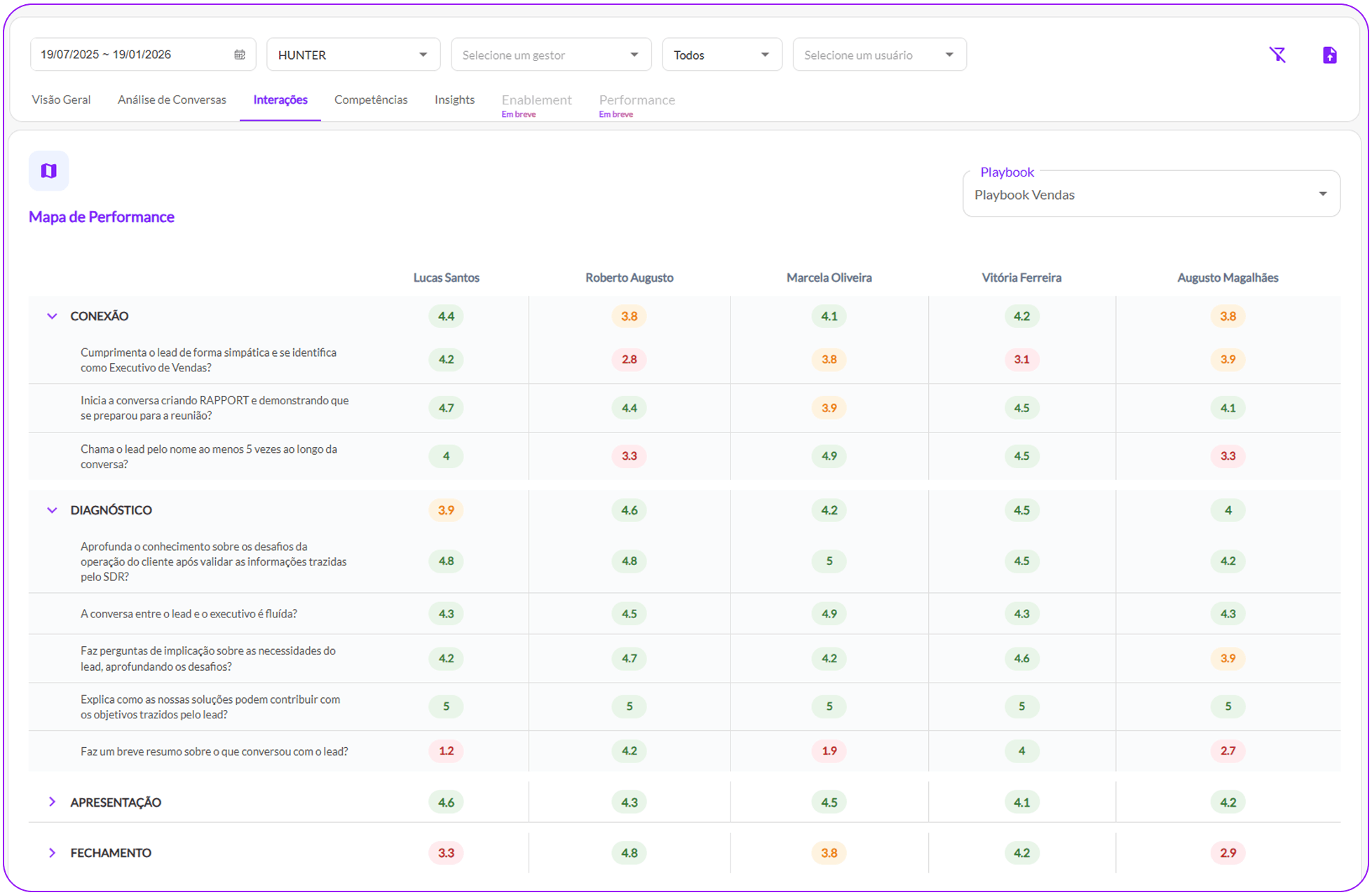Open the Competências tab
The width and height of the screenshot is (1372, 895).
point(371,100)
